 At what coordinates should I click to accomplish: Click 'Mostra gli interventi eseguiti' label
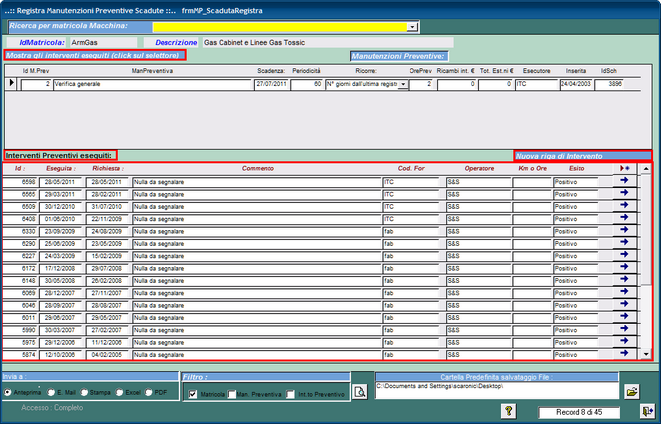coord(95,55)
